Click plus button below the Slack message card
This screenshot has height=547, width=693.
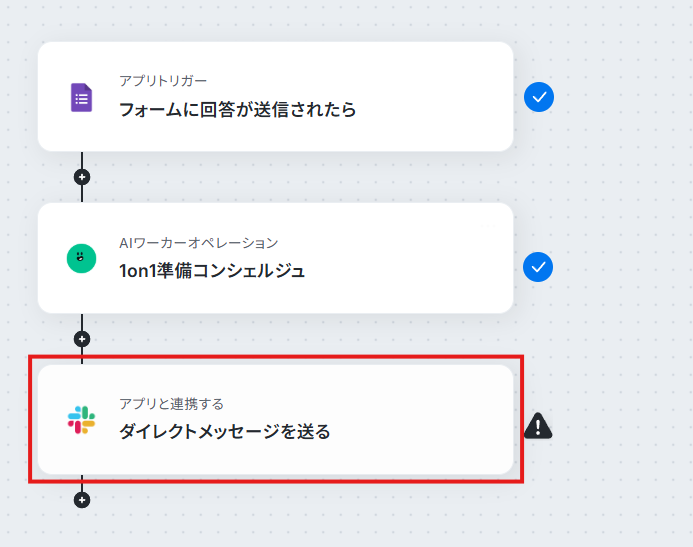coord(82,499)
